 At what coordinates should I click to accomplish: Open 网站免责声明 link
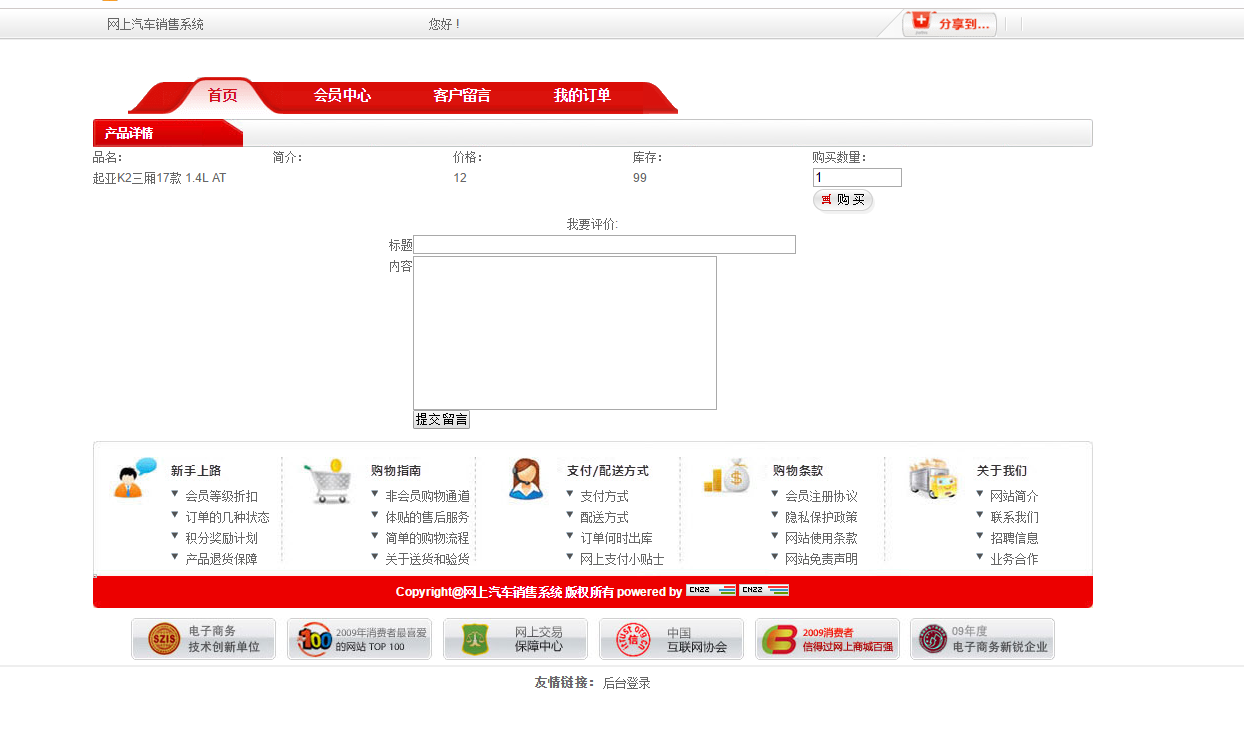(821, 559)
